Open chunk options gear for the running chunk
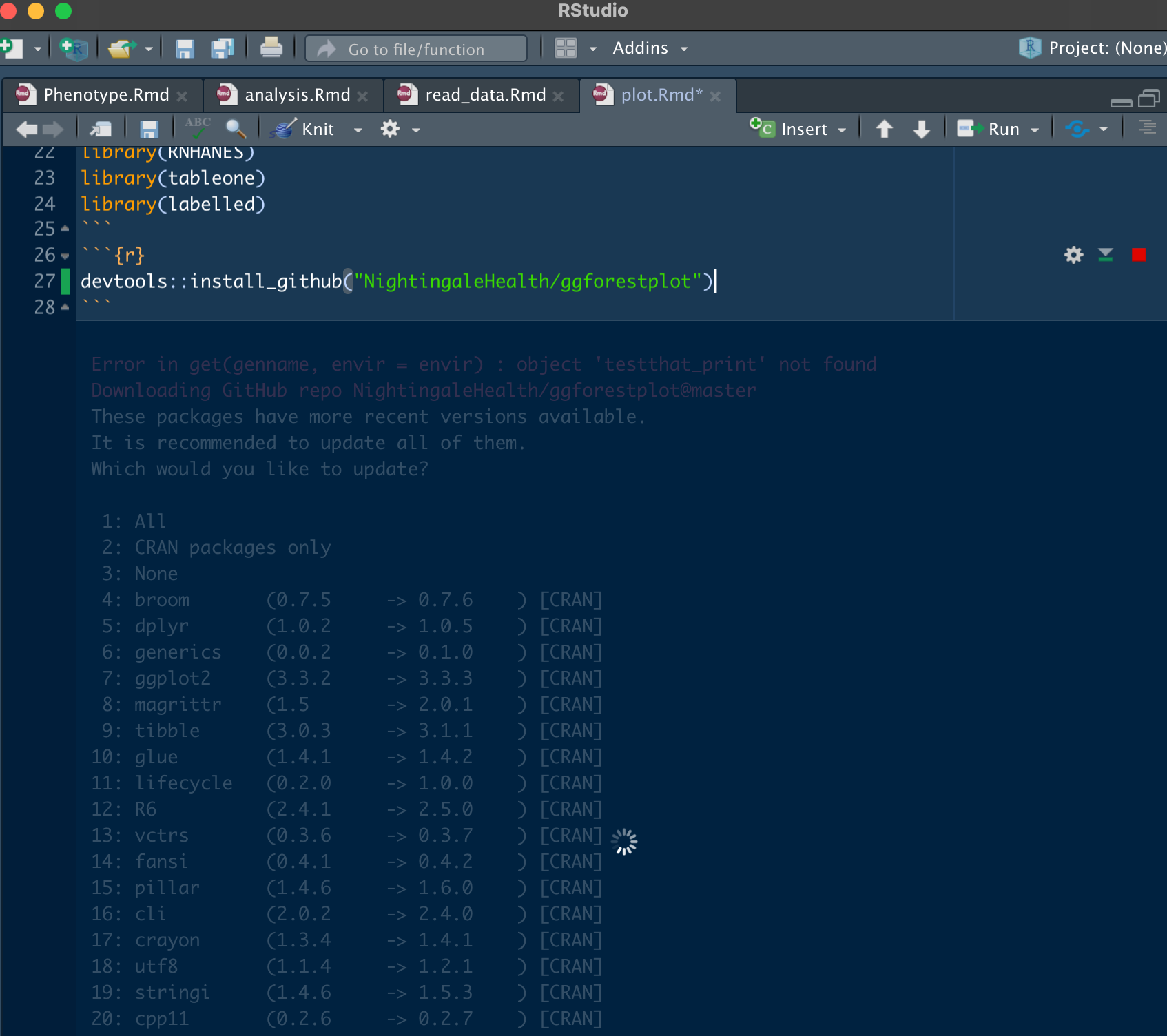Screen dimensions: 1167x1036 tap(1073, 255)
